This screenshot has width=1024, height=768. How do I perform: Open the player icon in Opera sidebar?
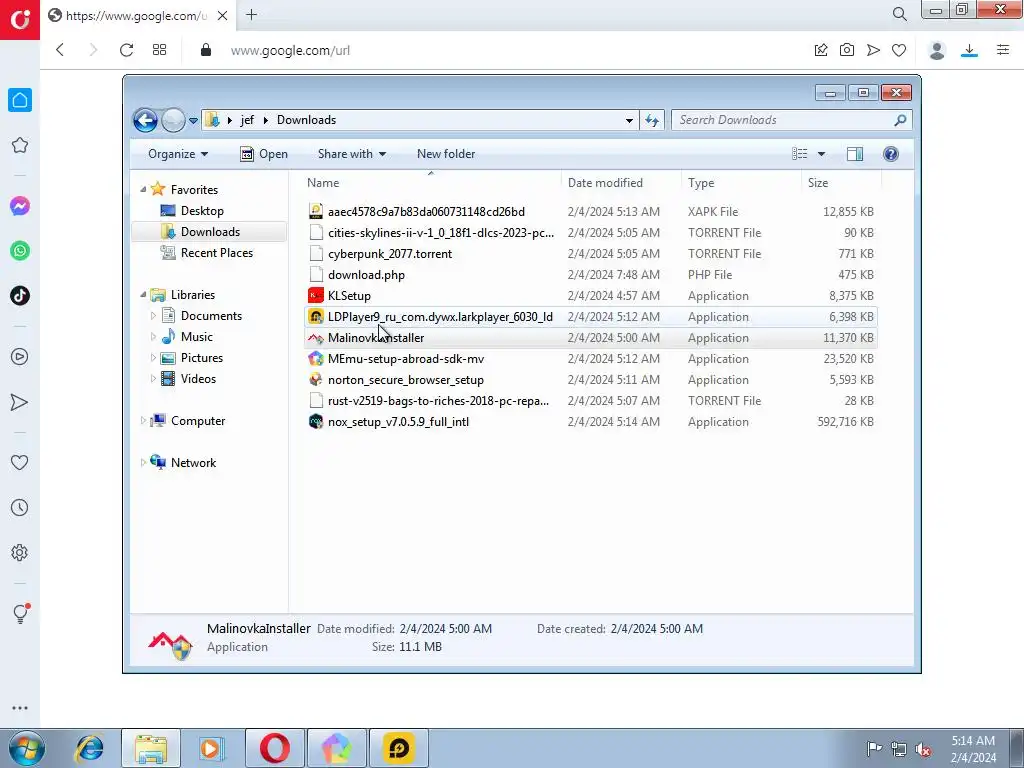20,357
